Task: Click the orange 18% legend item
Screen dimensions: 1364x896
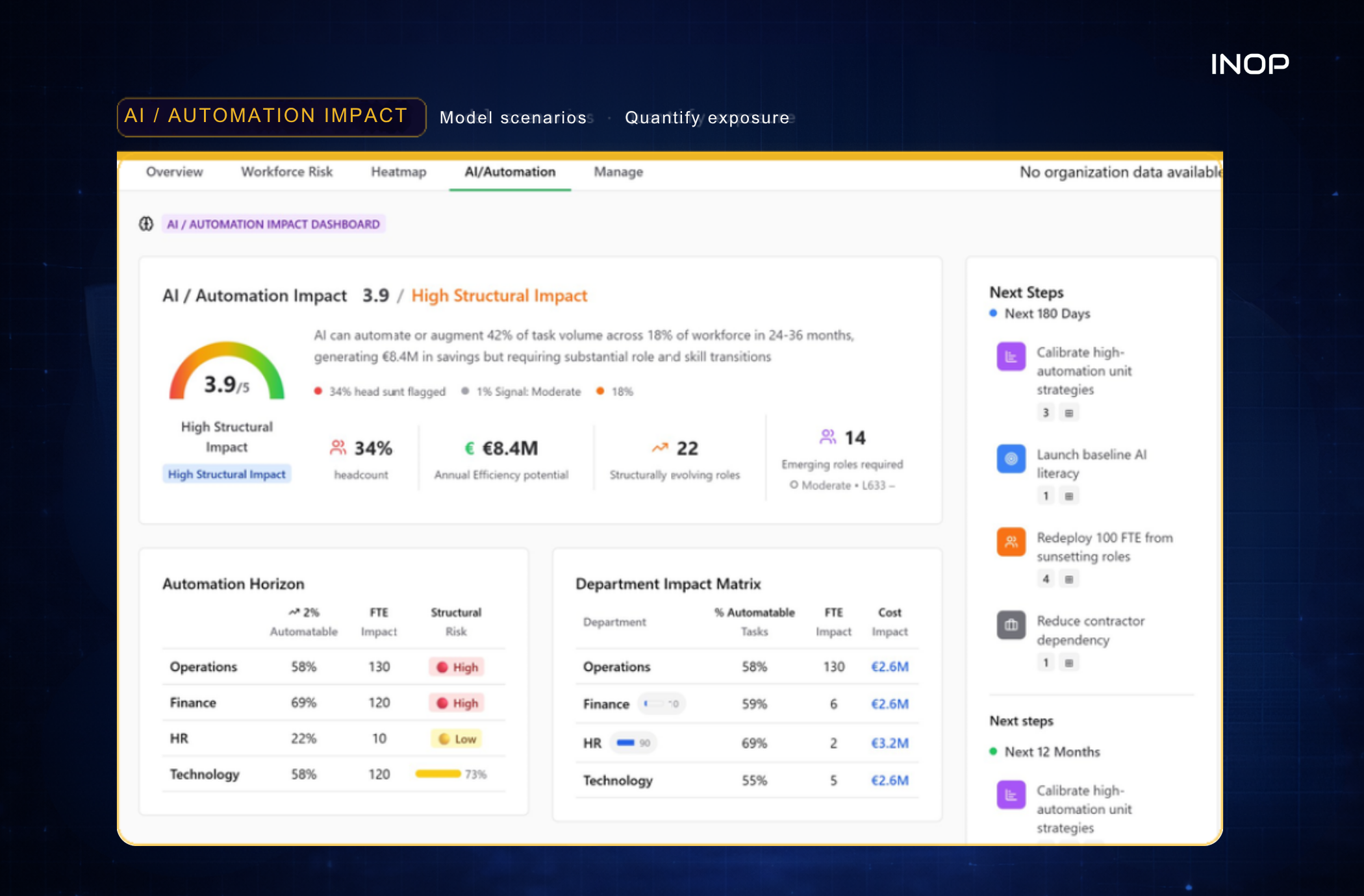Action: [x=614, y=392]
